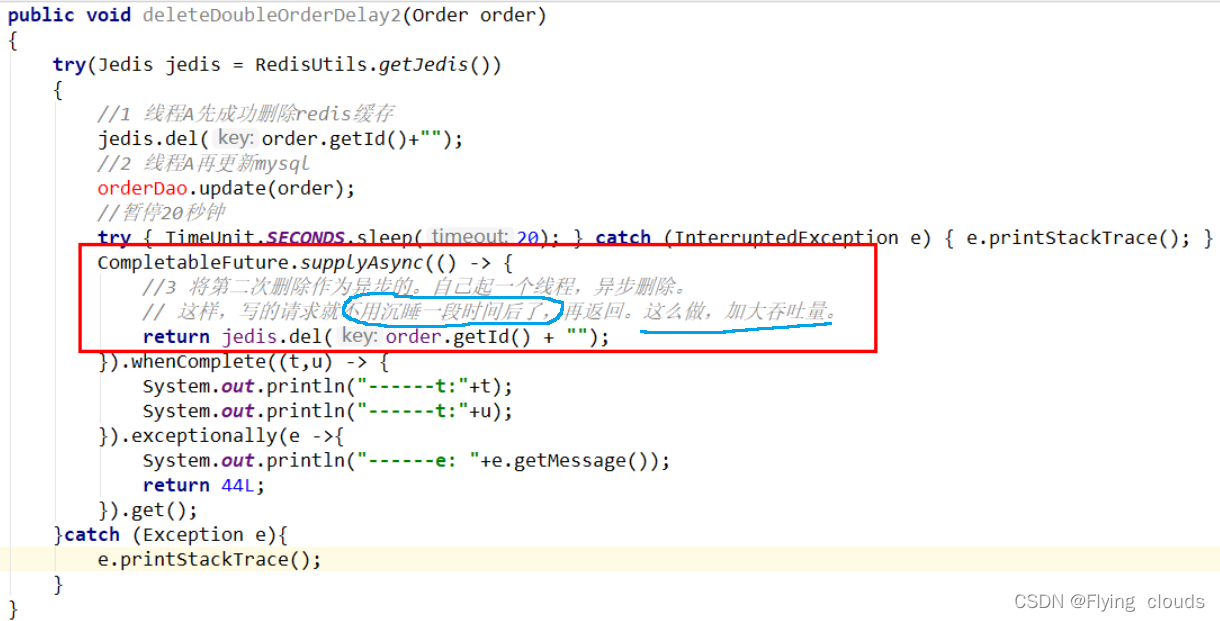1220x621 pixels.
Task: Click println line ending with '+u);'
Action: [327, 411]
